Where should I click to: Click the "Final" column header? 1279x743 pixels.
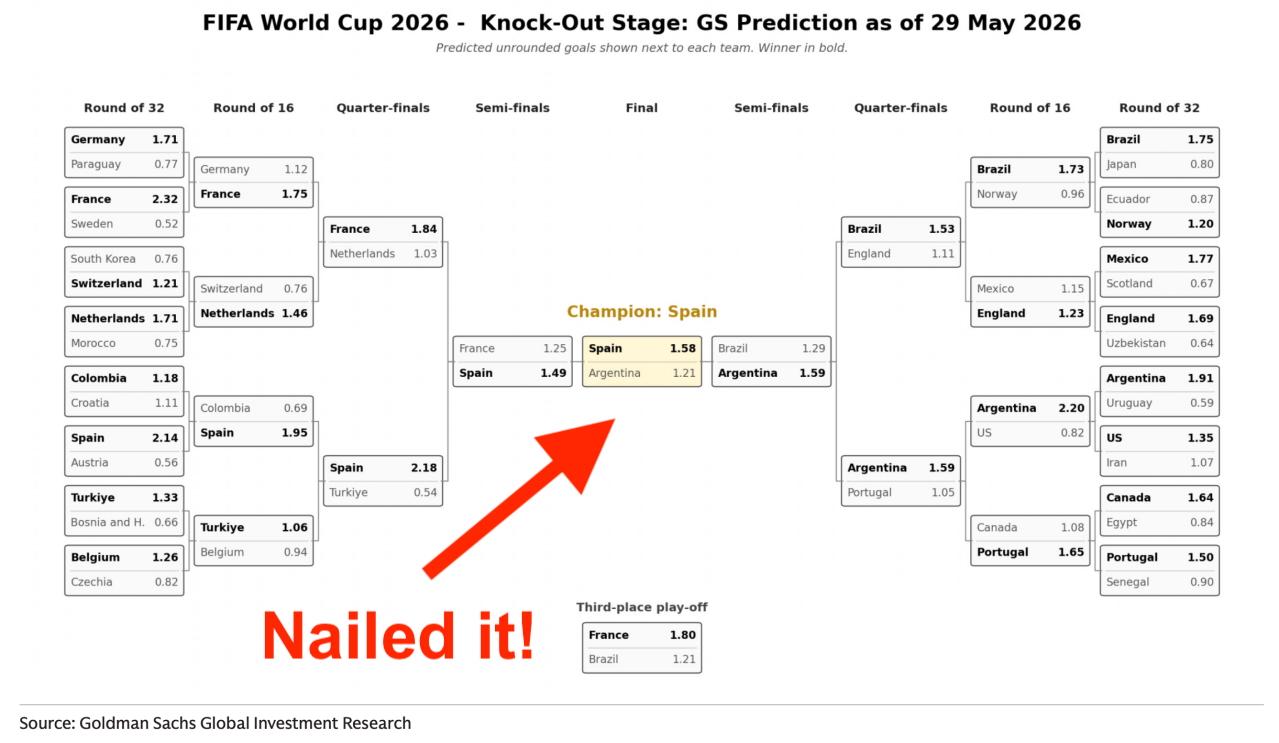[x=642, y=108]
